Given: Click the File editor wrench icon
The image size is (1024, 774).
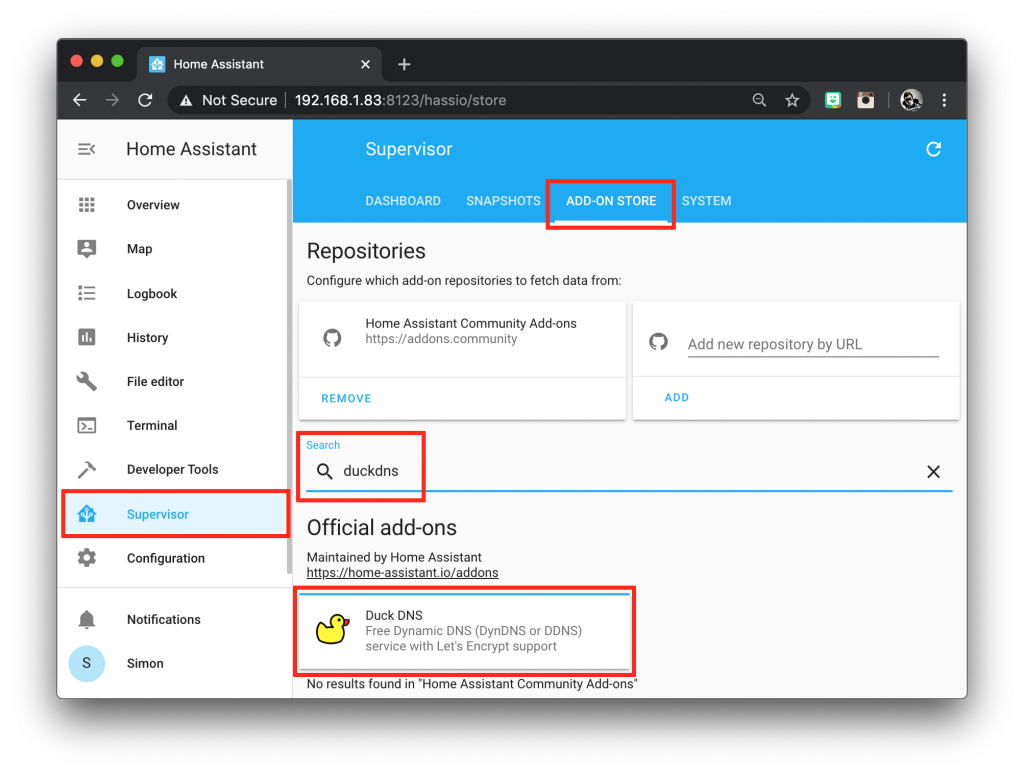Looking at the screenshot, I should point(86,381).
